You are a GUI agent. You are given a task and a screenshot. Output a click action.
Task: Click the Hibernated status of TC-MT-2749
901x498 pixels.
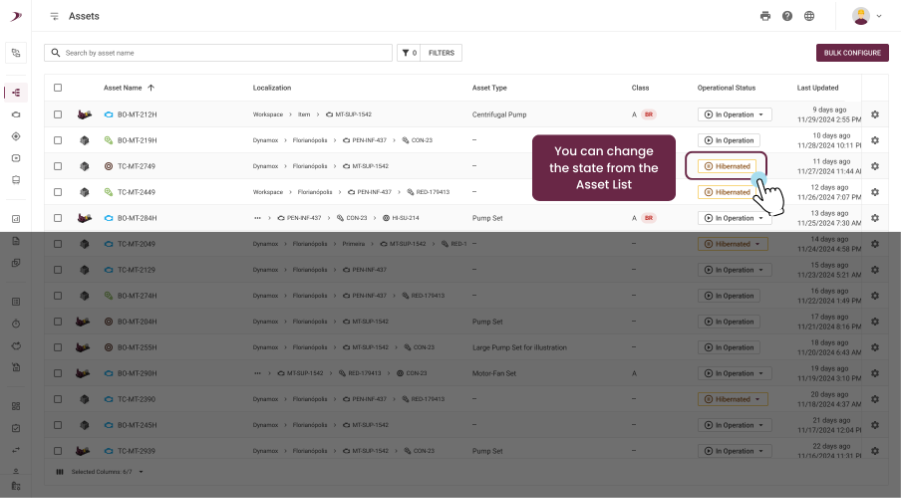pos(727,166)
